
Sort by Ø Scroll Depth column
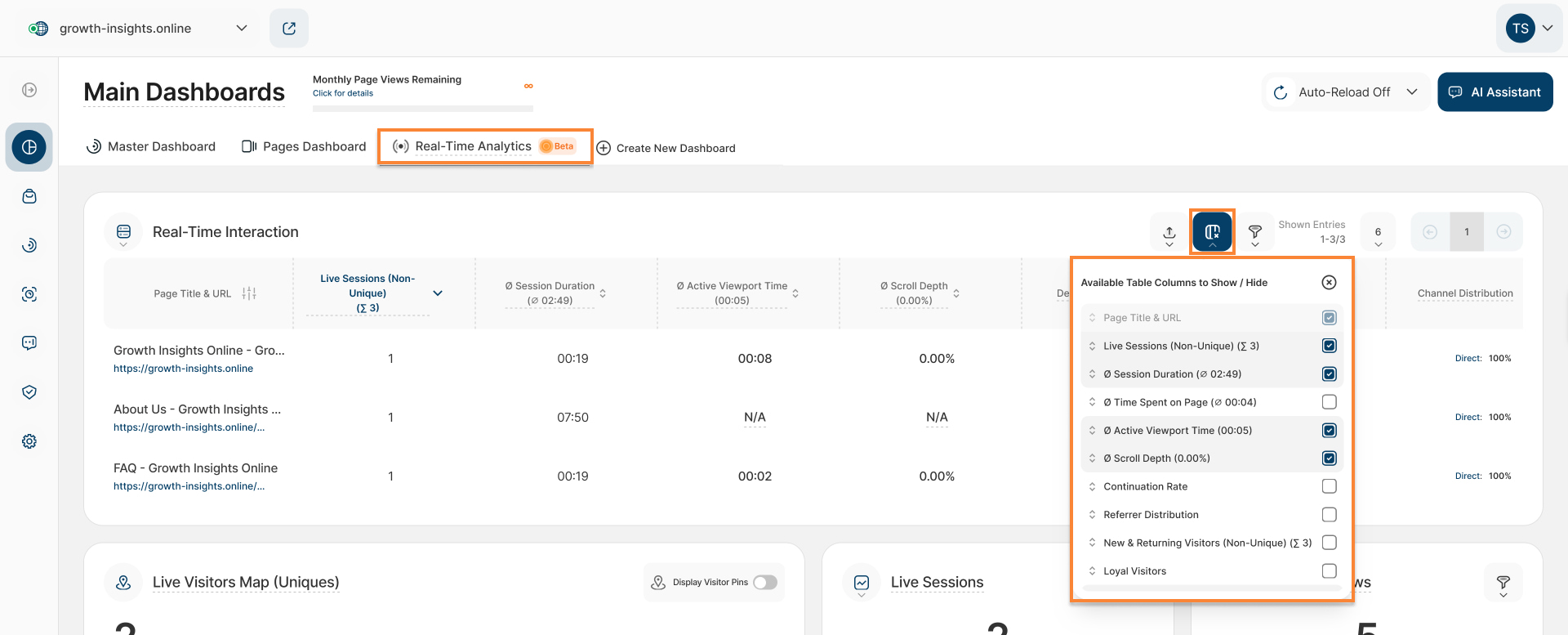956,293
